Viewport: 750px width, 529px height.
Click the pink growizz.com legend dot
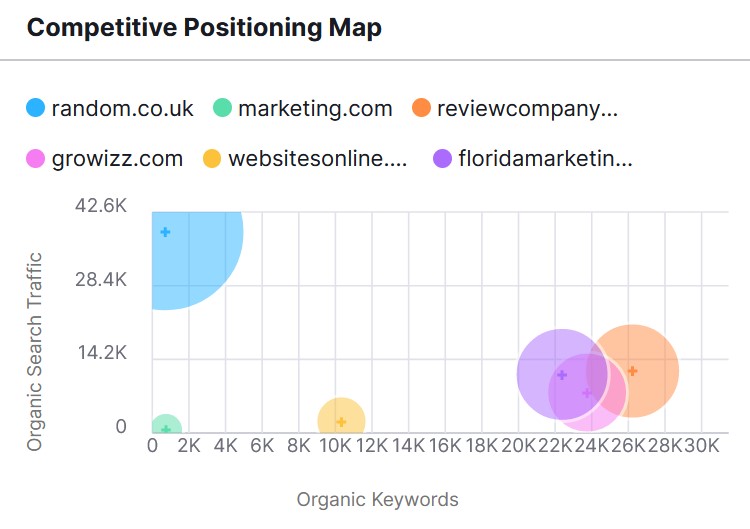(35, 158)
